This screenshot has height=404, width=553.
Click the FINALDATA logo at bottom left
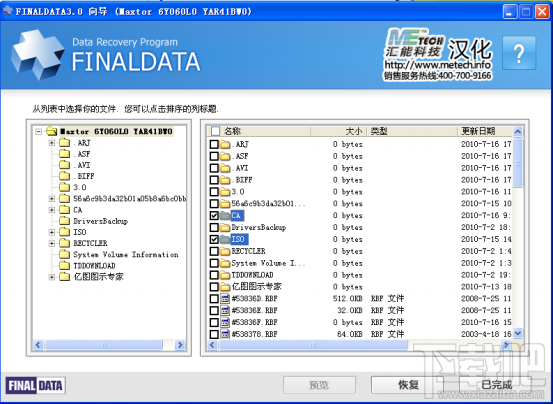[x=36, y=385]
